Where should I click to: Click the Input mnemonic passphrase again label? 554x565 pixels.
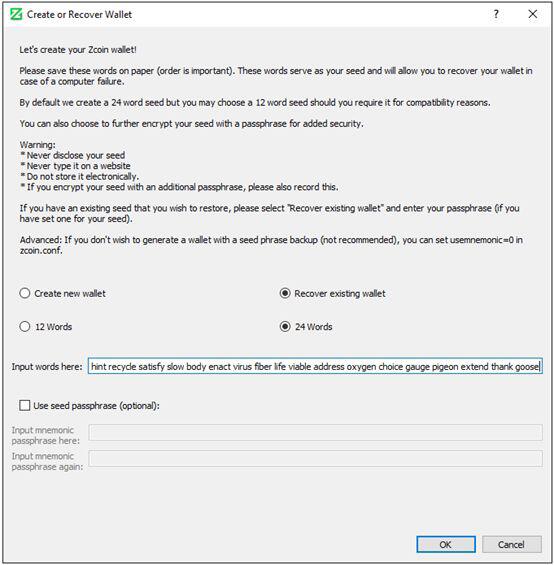click(x=47, y=461)
